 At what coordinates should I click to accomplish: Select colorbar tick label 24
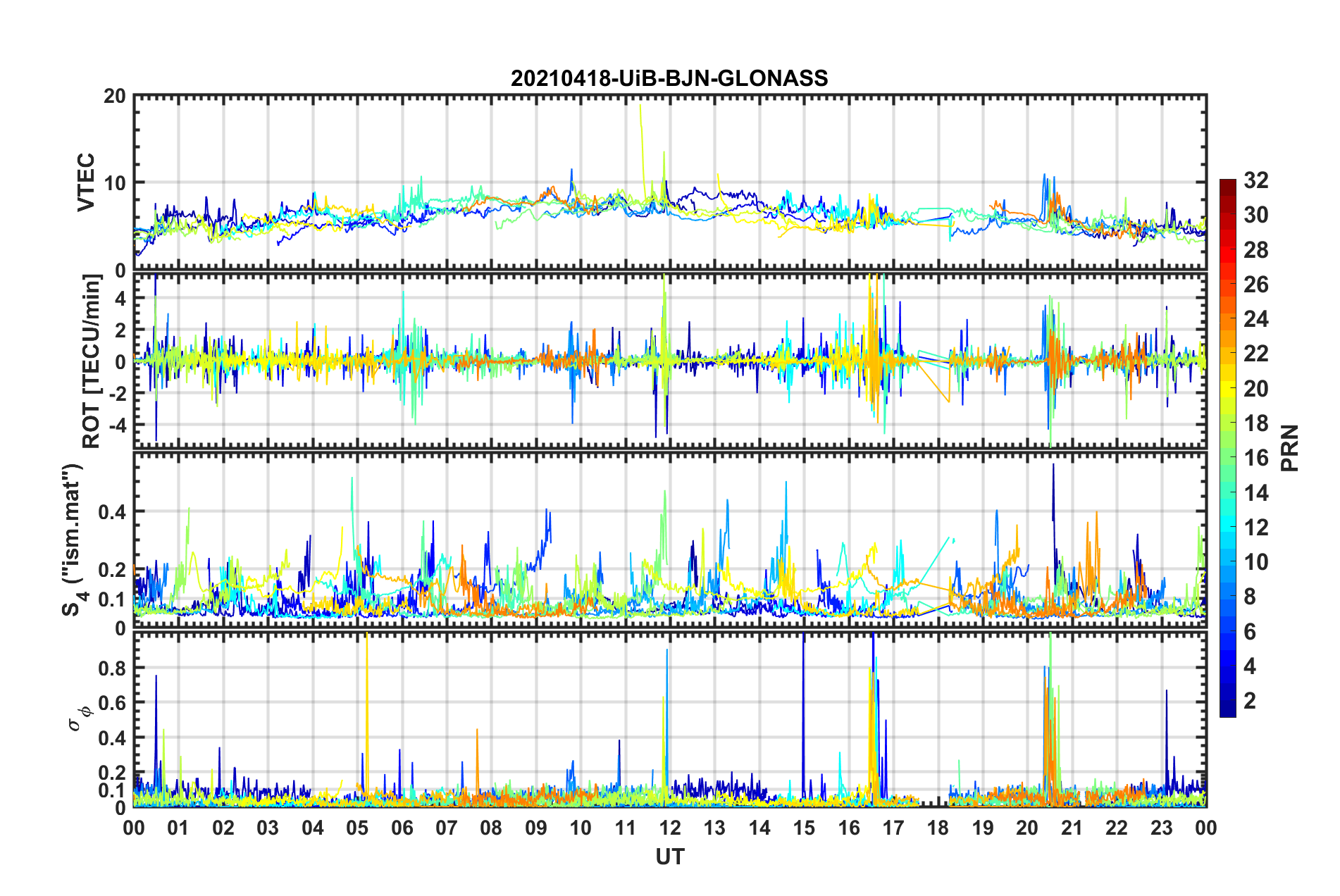[x=1256, y=319]
